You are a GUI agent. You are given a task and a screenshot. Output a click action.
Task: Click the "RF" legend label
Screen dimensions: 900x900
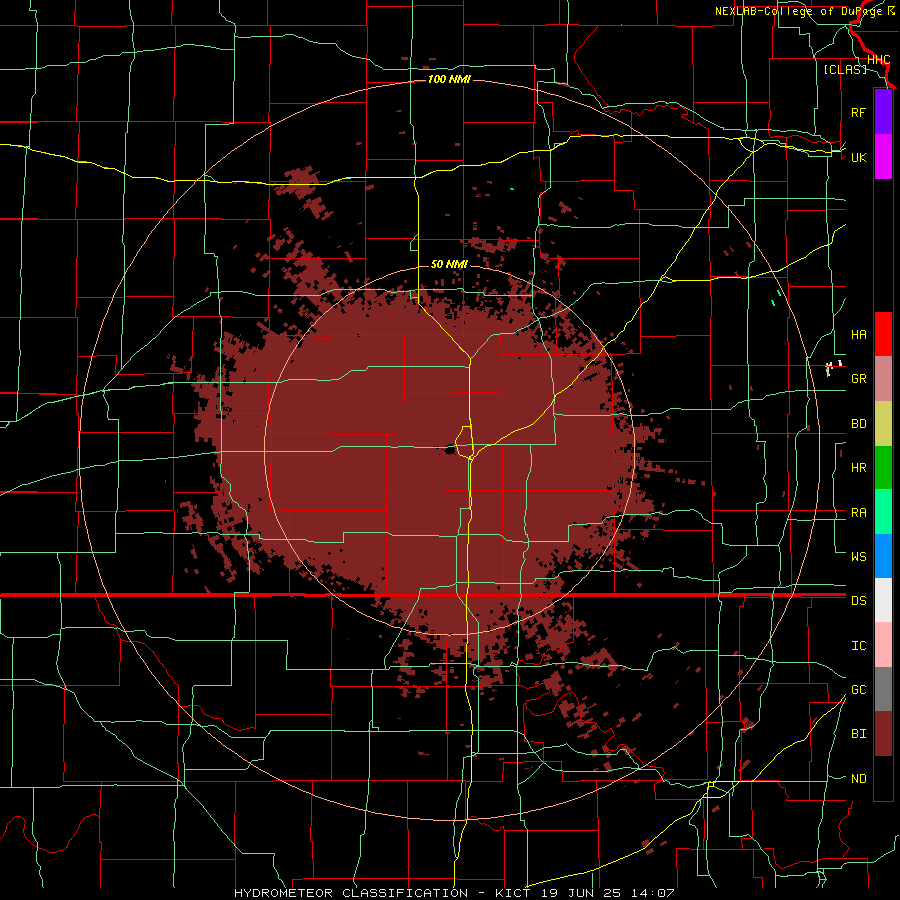pyautogui.click(x=859, y=112)
